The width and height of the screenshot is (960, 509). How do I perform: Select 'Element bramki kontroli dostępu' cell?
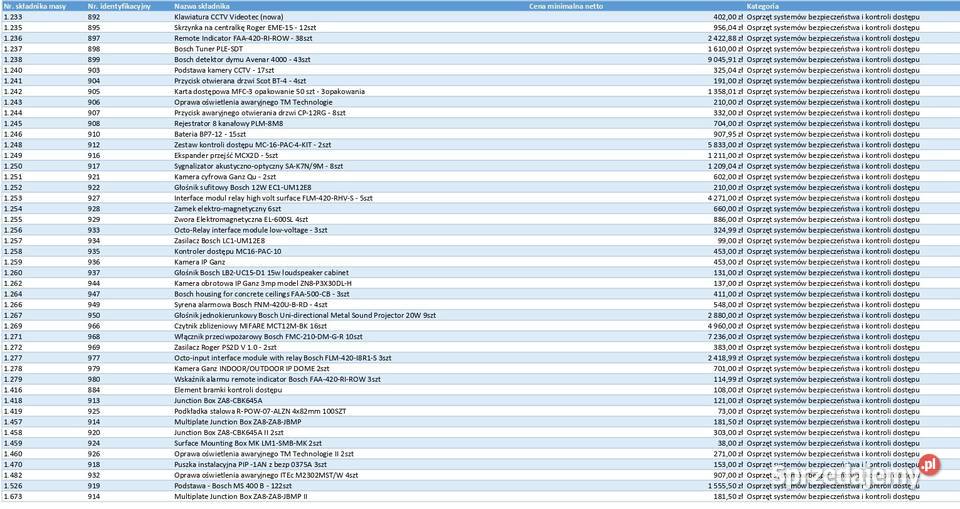[228, 390]
